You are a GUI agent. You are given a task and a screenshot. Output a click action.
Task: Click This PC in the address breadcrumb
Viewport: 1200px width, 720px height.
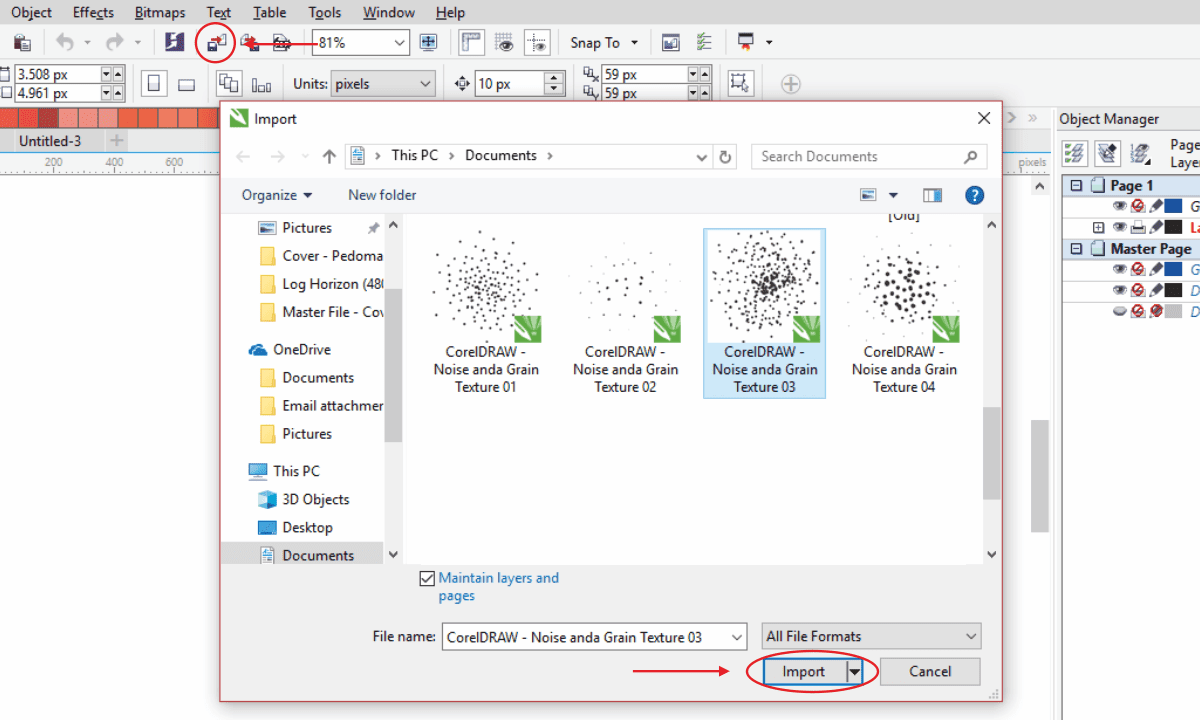coord(414,155)
